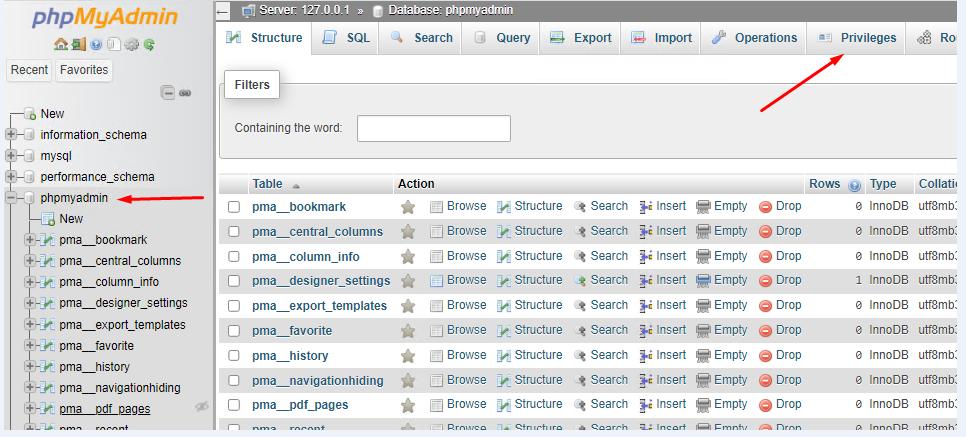
Task: Sort by the Table column header
Action: tap(267, 184)
